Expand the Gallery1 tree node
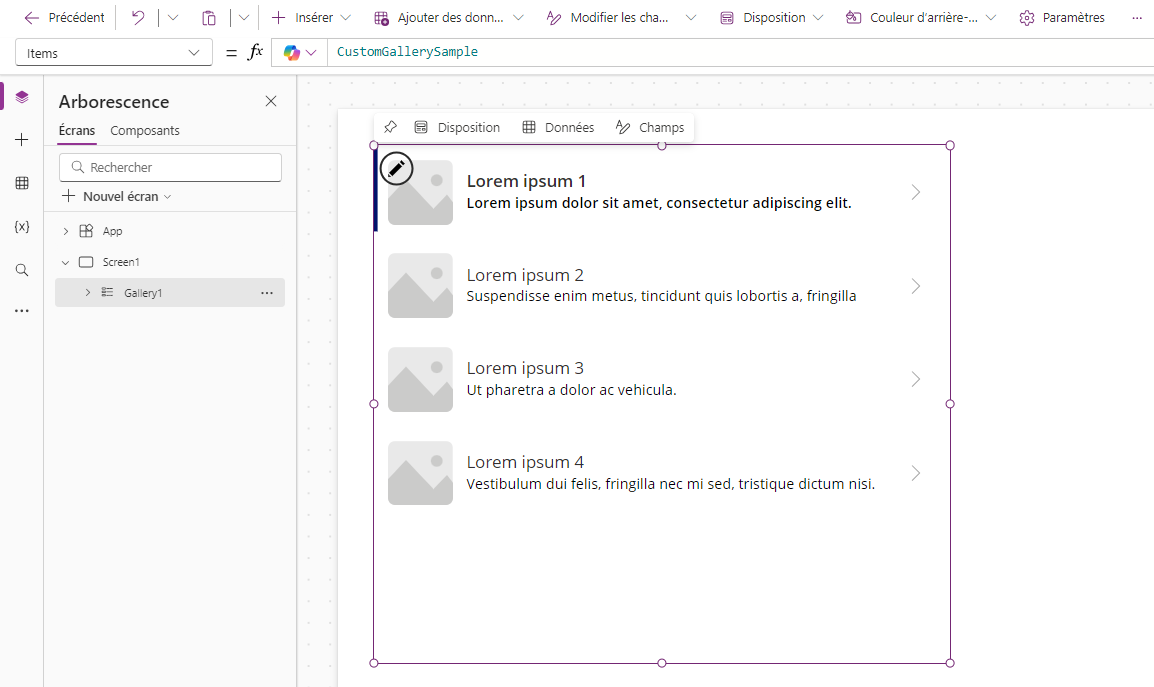The height and width of the screenshot is (687, 1154). [88, 293]
